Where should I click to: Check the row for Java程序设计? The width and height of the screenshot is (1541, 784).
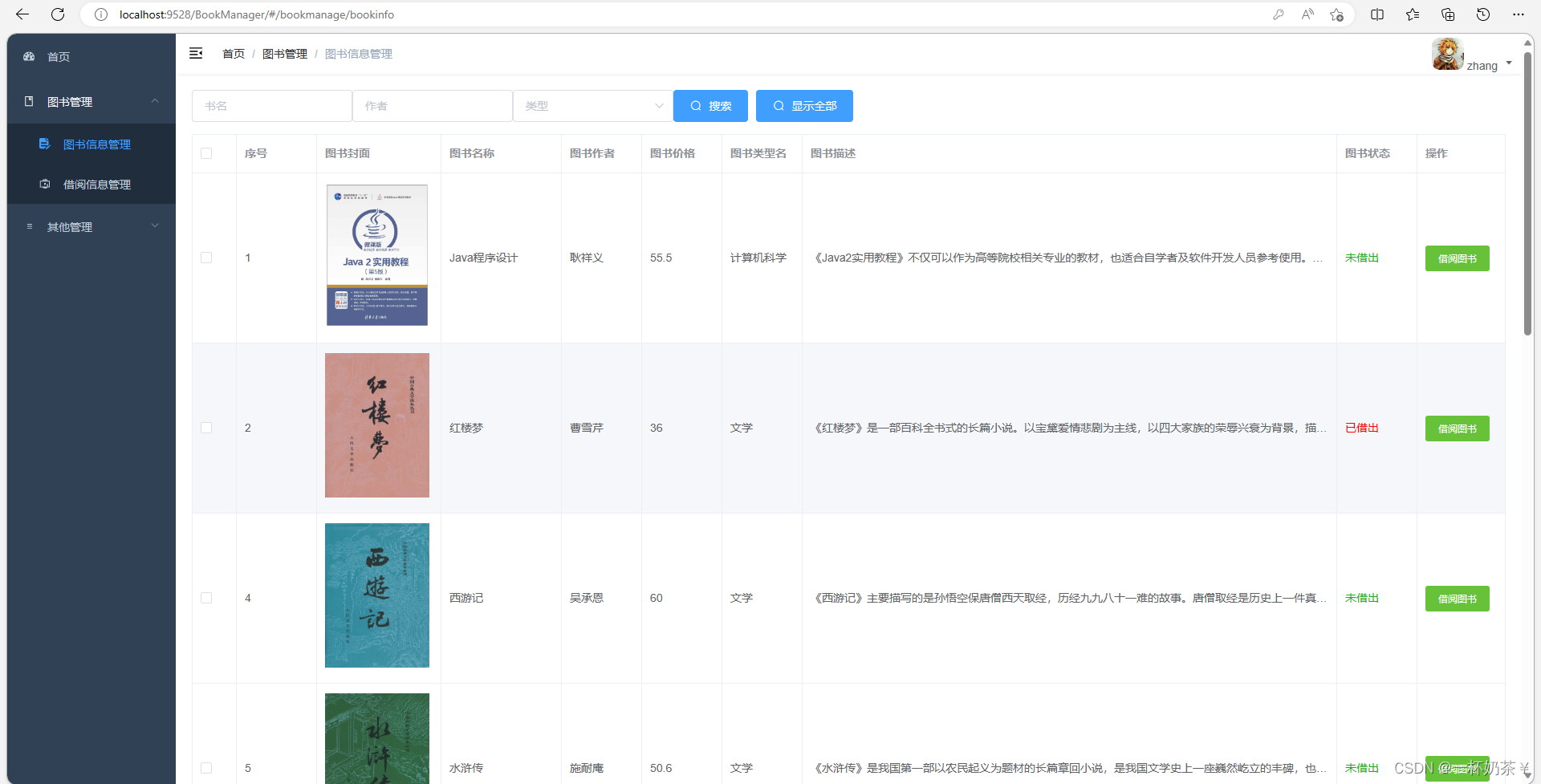click(206, 258)
